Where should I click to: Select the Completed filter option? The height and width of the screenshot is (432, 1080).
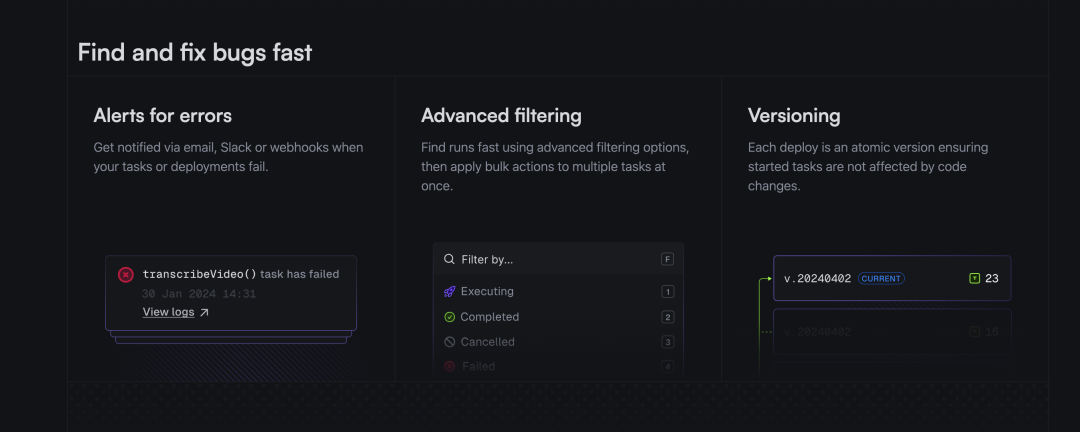point(489,317)
